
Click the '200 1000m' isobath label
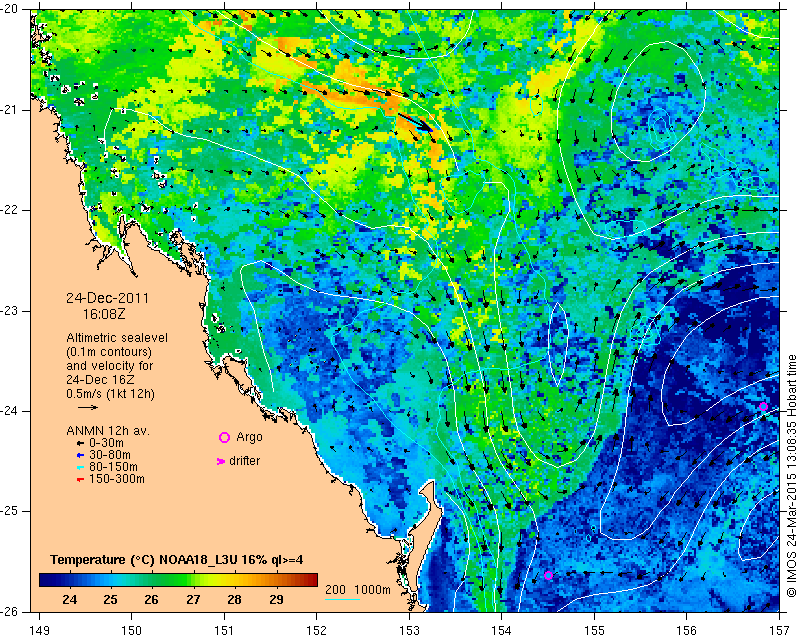(x=358, y=590)
